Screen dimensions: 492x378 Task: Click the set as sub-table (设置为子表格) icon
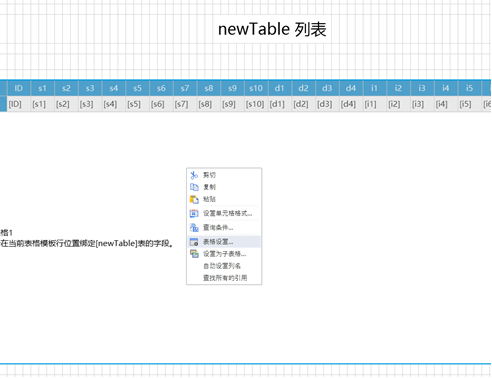tap(194, 254)
